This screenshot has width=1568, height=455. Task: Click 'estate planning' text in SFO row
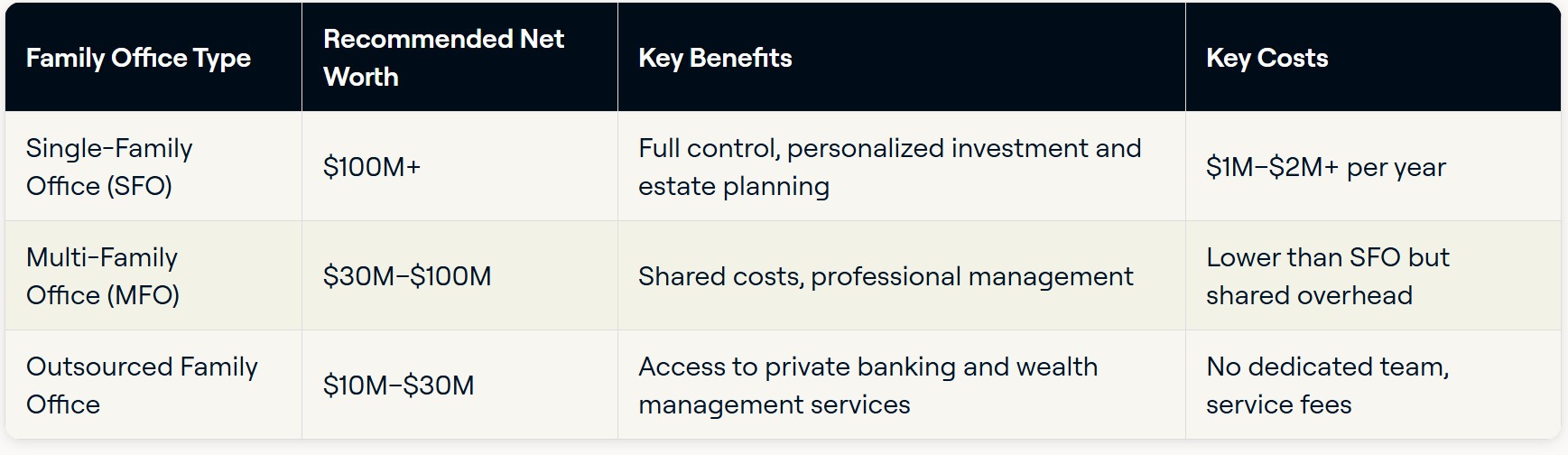(x=734, y=187)
